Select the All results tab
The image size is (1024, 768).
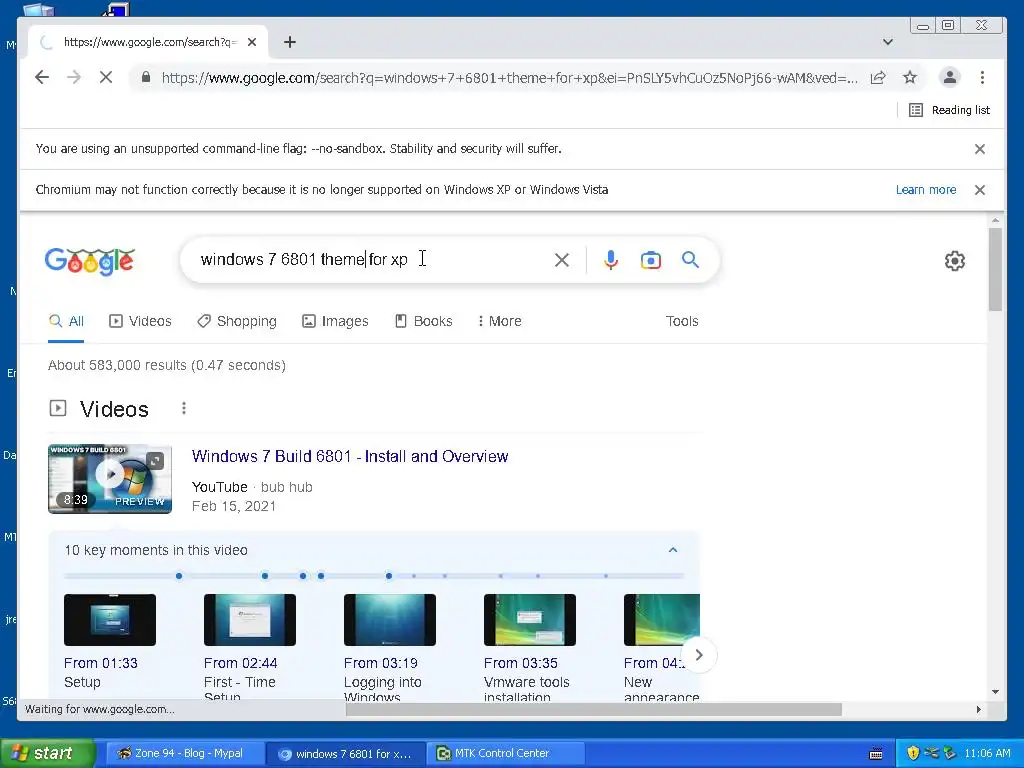tap(67, 321)
